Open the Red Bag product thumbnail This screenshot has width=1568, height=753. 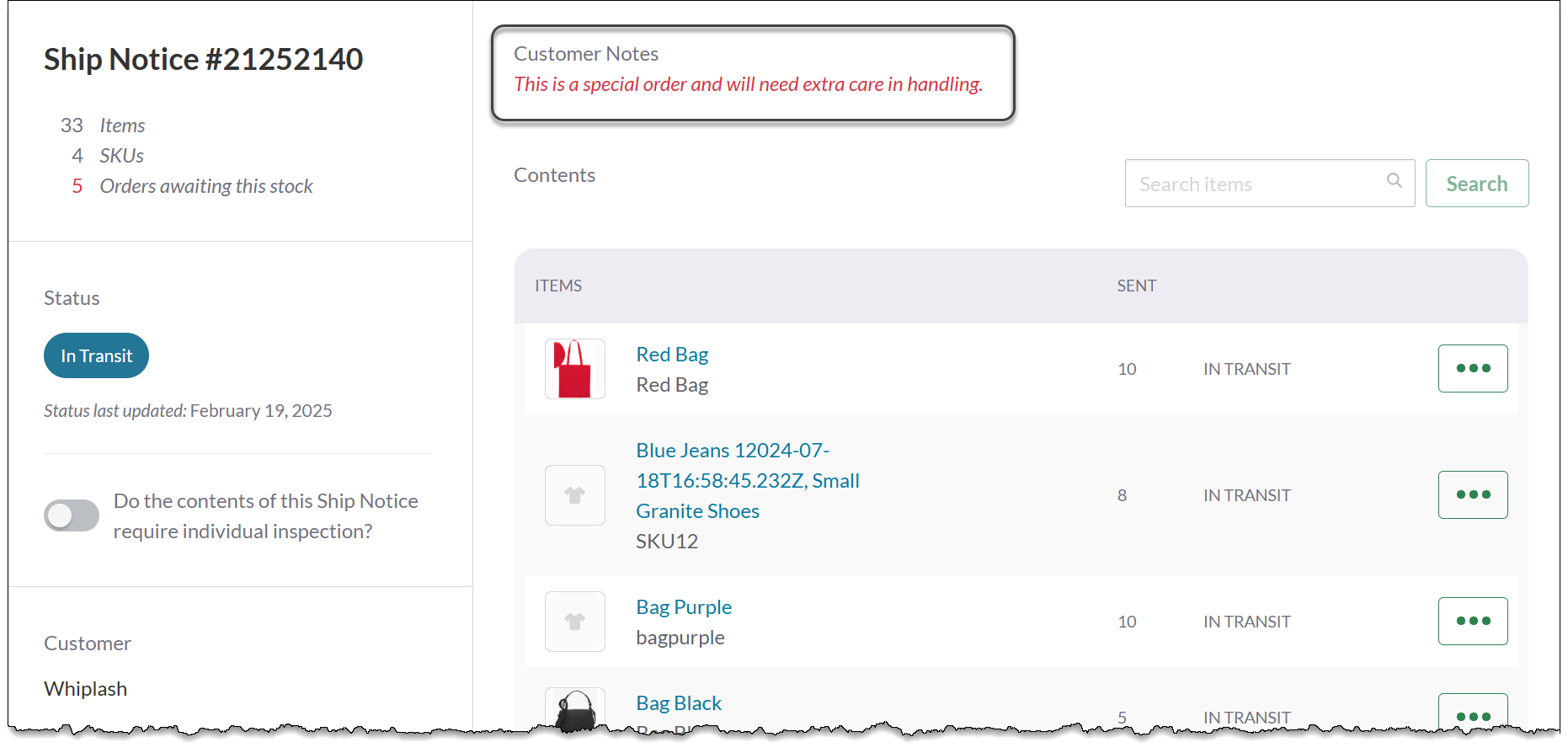575,369
